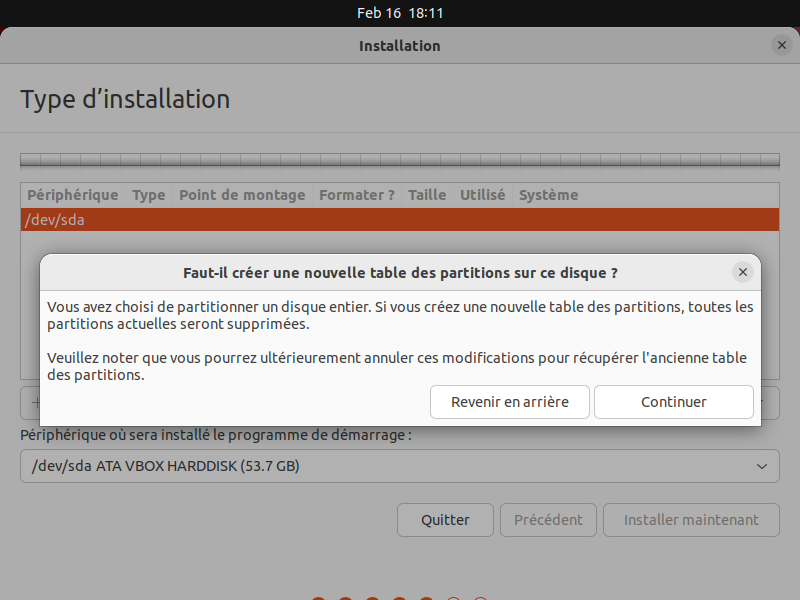Screen dimensions: 800x600
Task: Click the Taille column header
Action: 427,195
